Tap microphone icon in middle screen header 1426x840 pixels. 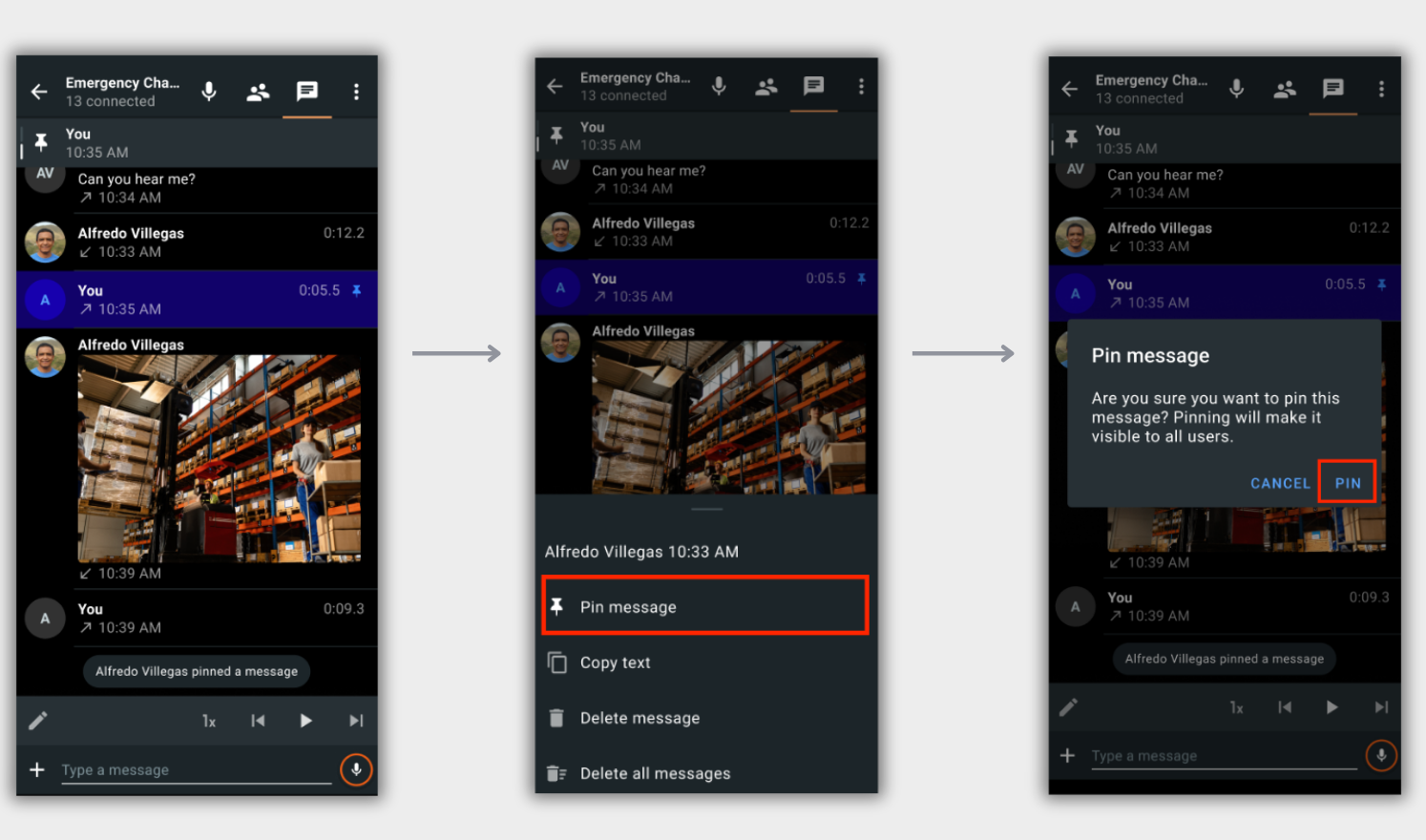coord(719,87)
